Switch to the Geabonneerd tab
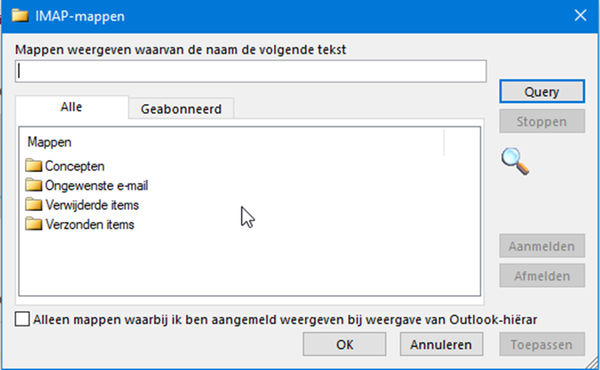This screenshot has height=370, width=600. 181,109
